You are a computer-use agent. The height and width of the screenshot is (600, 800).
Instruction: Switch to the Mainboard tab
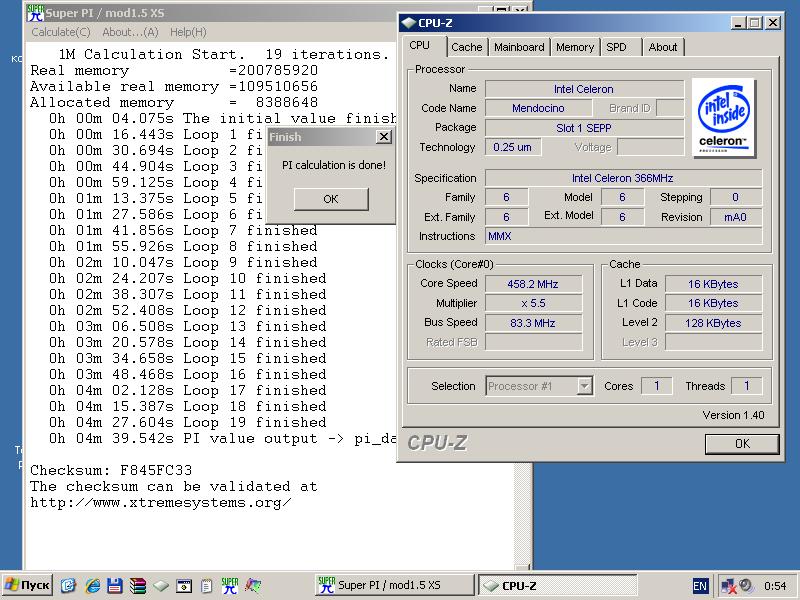coord(519,47)
